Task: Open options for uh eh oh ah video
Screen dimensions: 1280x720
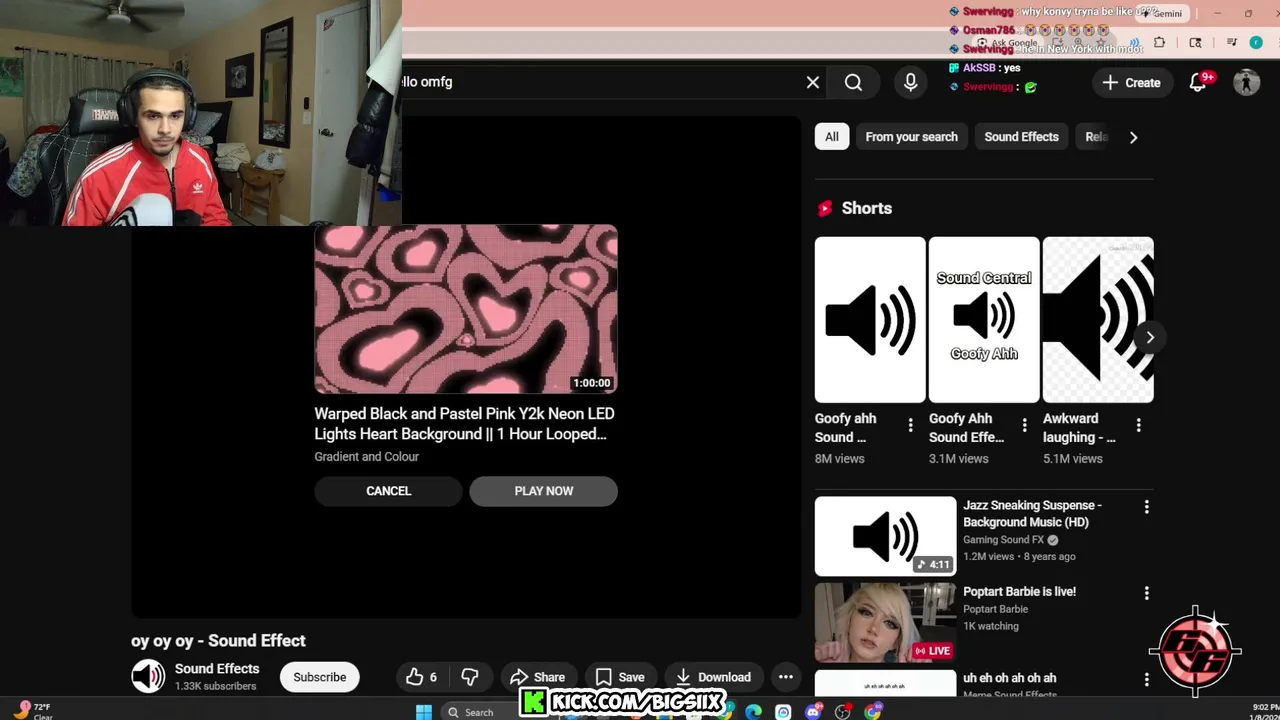Action: tap(1147, 679)
